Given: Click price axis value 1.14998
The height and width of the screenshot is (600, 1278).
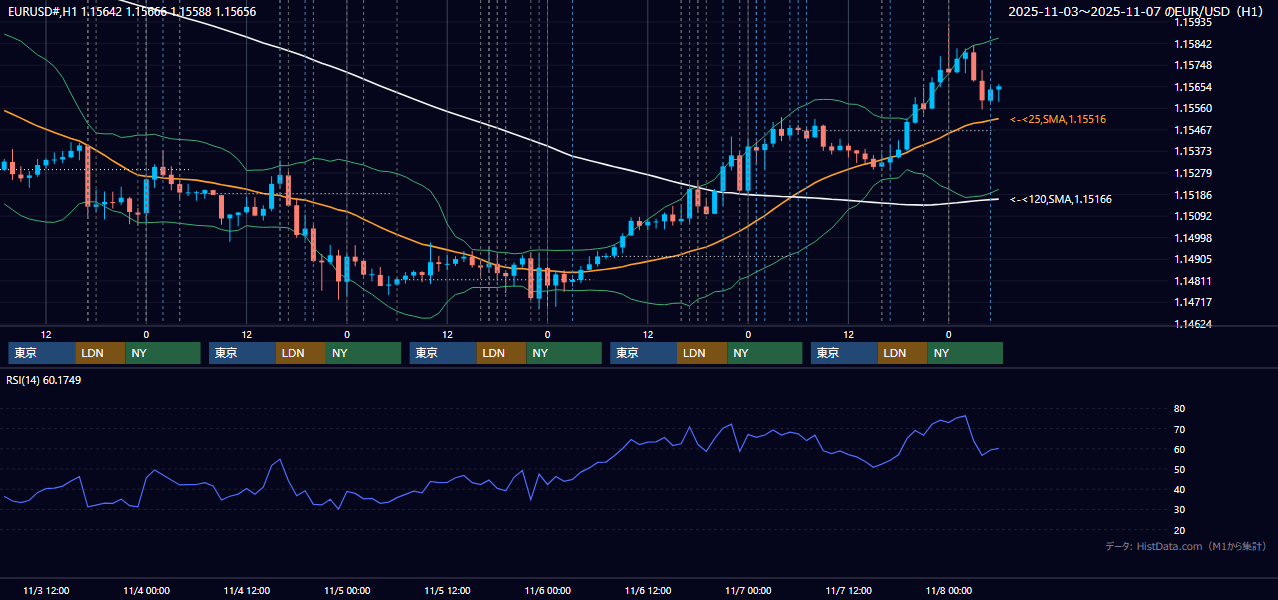Looking at the screenshot, I should click(1192, 238).
